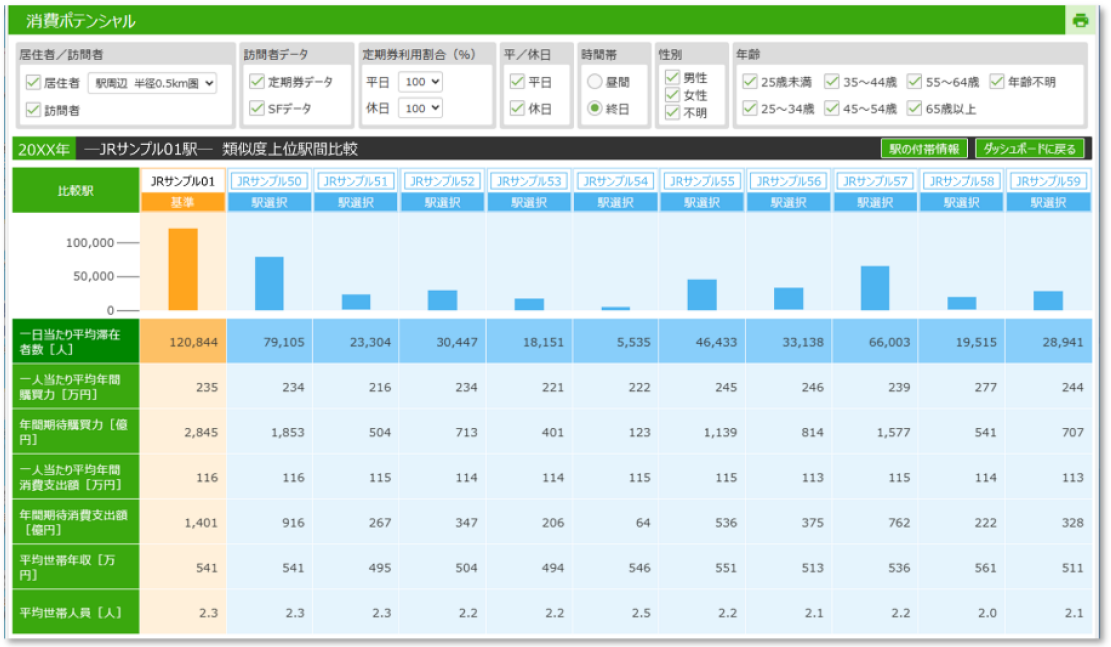Viewport: 1111px width, 647px height.
Task: Click 駅選択 button under JRサンプル57
Action: [875, 203]
